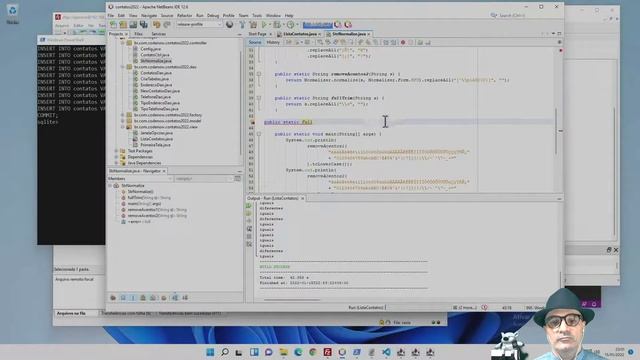Image resolution: width=640 pixels, height=360 pixels.
Task: Switch to the Files tab
Action: 138,34
